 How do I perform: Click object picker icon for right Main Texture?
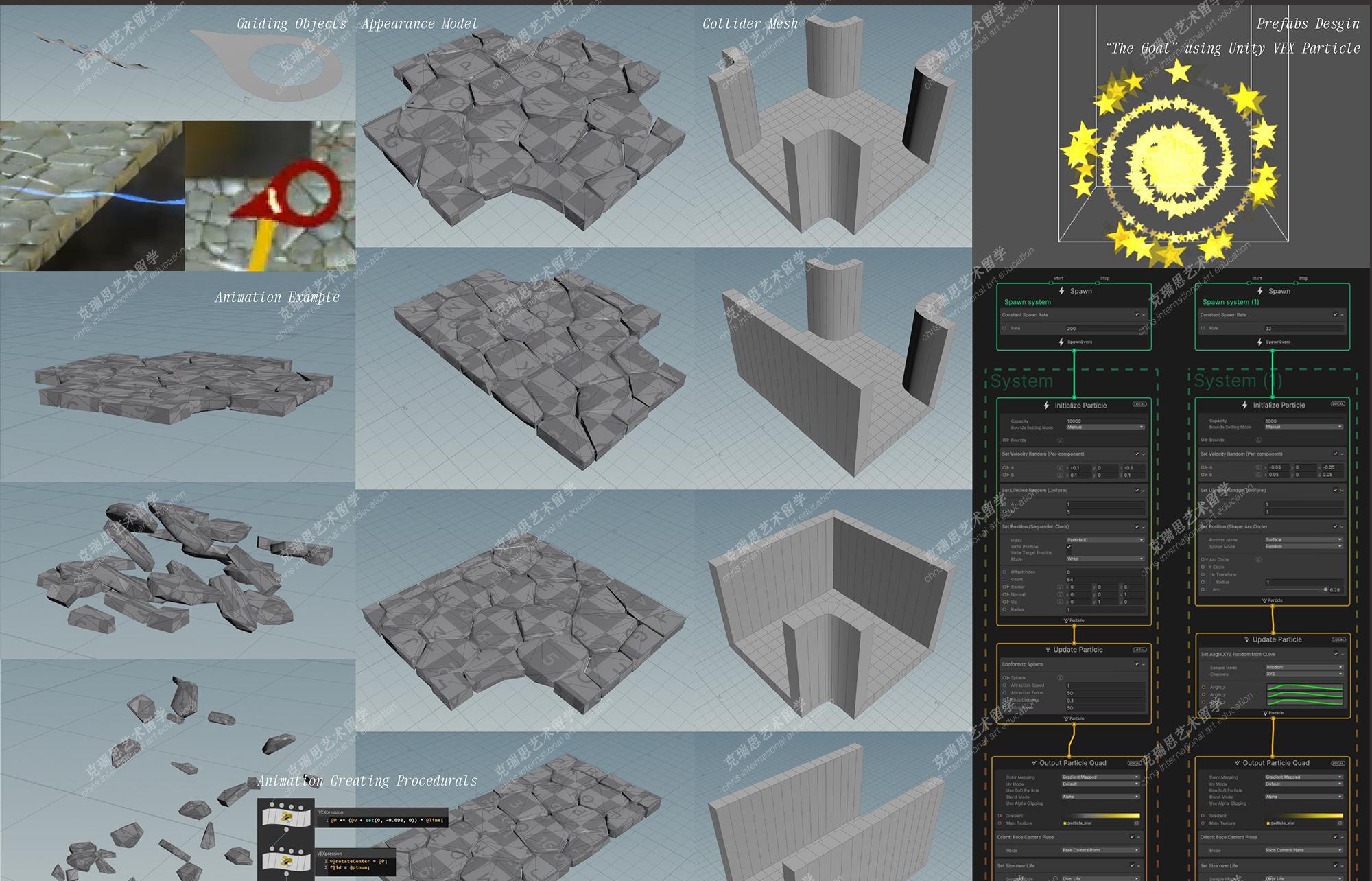pyautogui.click(x=1340, y=823)
